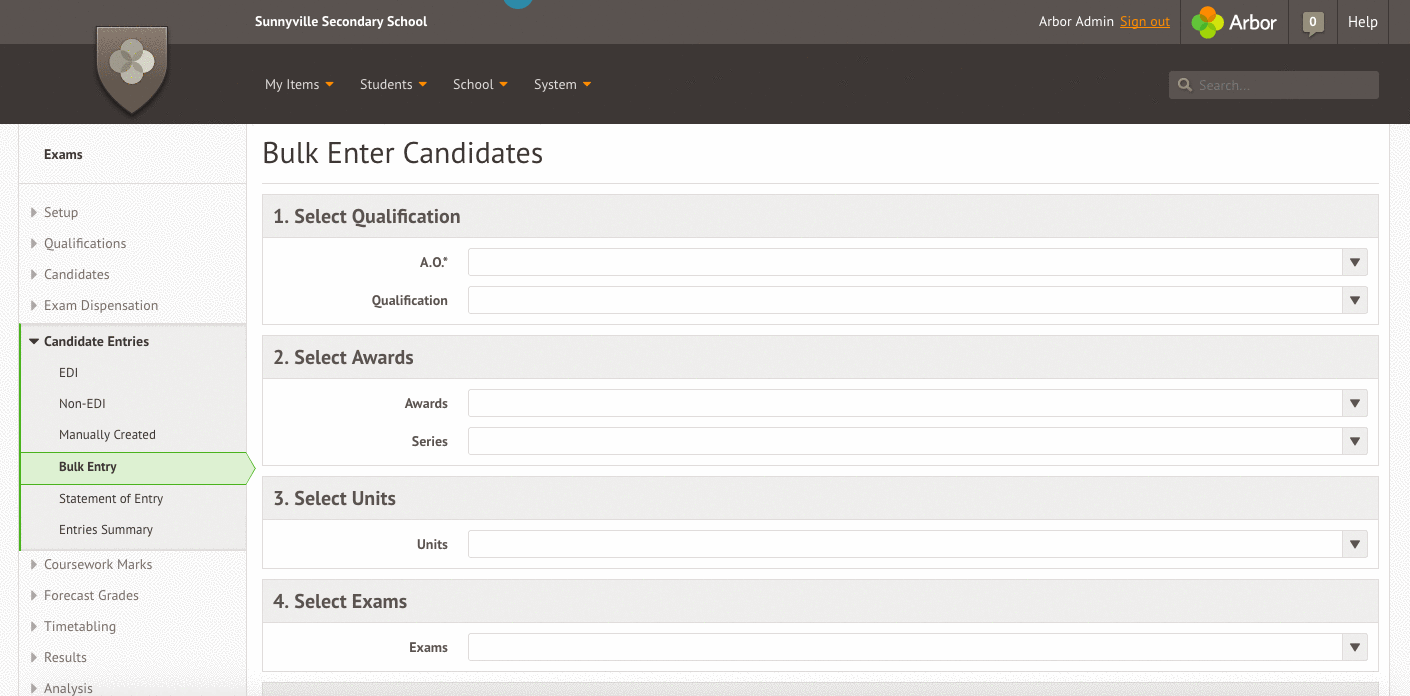Open the School menu
Screen dimensions: 1410x696
480,85
